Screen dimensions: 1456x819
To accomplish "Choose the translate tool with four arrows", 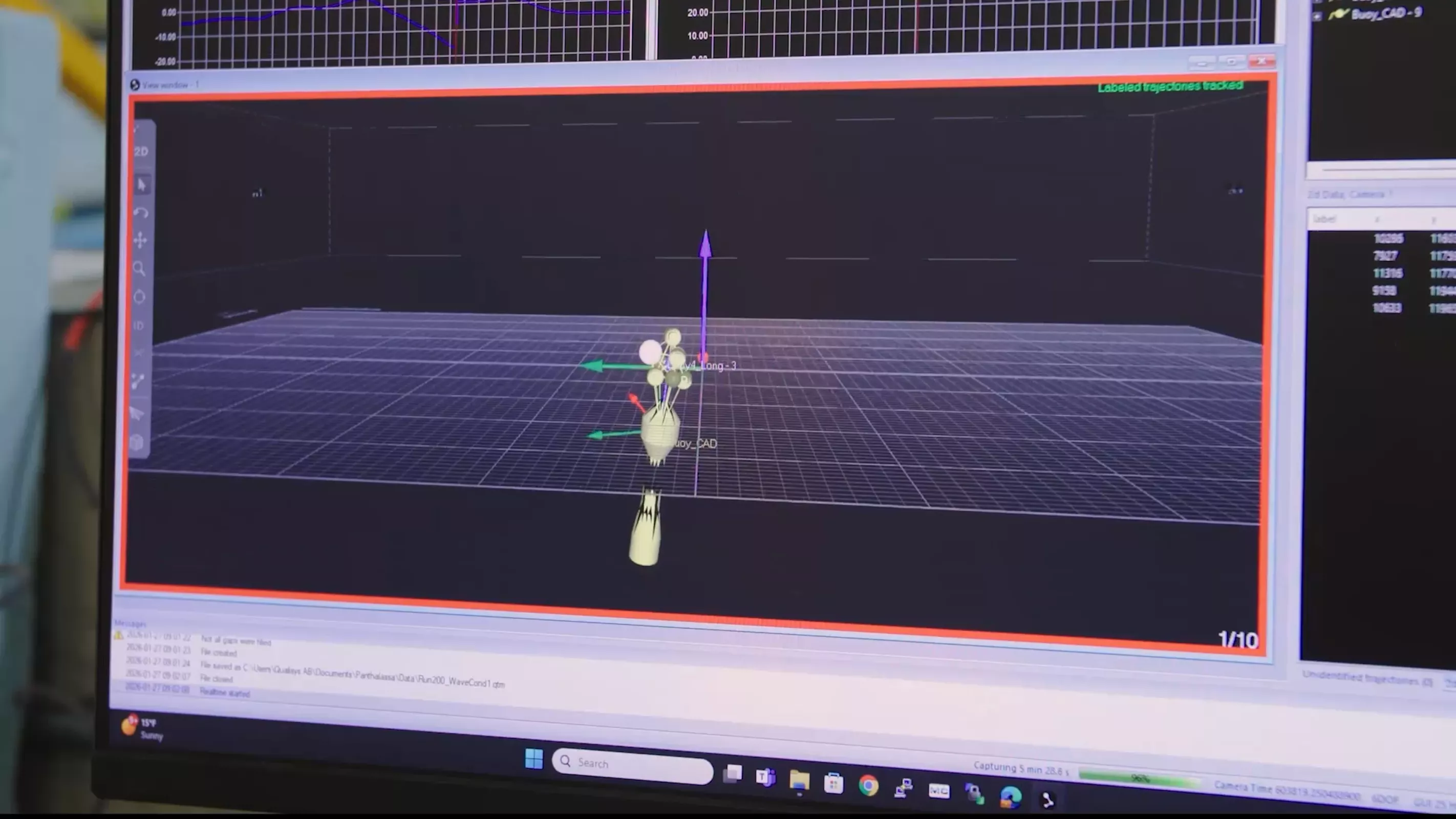I will pyautogui.click(x=140, y=240).
